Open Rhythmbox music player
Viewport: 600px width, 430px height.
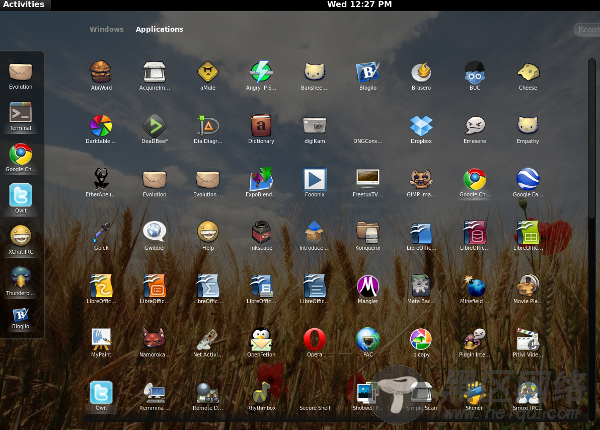261,396
